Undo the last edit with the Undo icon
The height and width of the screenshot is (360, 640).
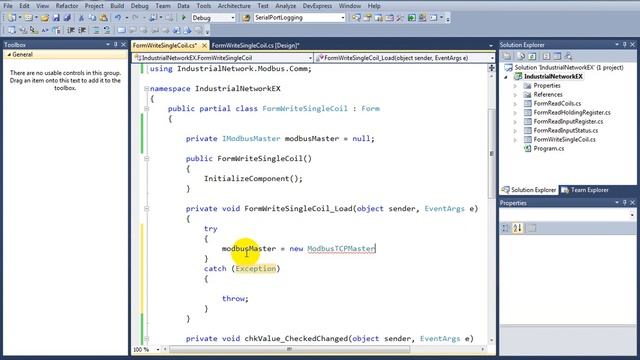[118, 18]
